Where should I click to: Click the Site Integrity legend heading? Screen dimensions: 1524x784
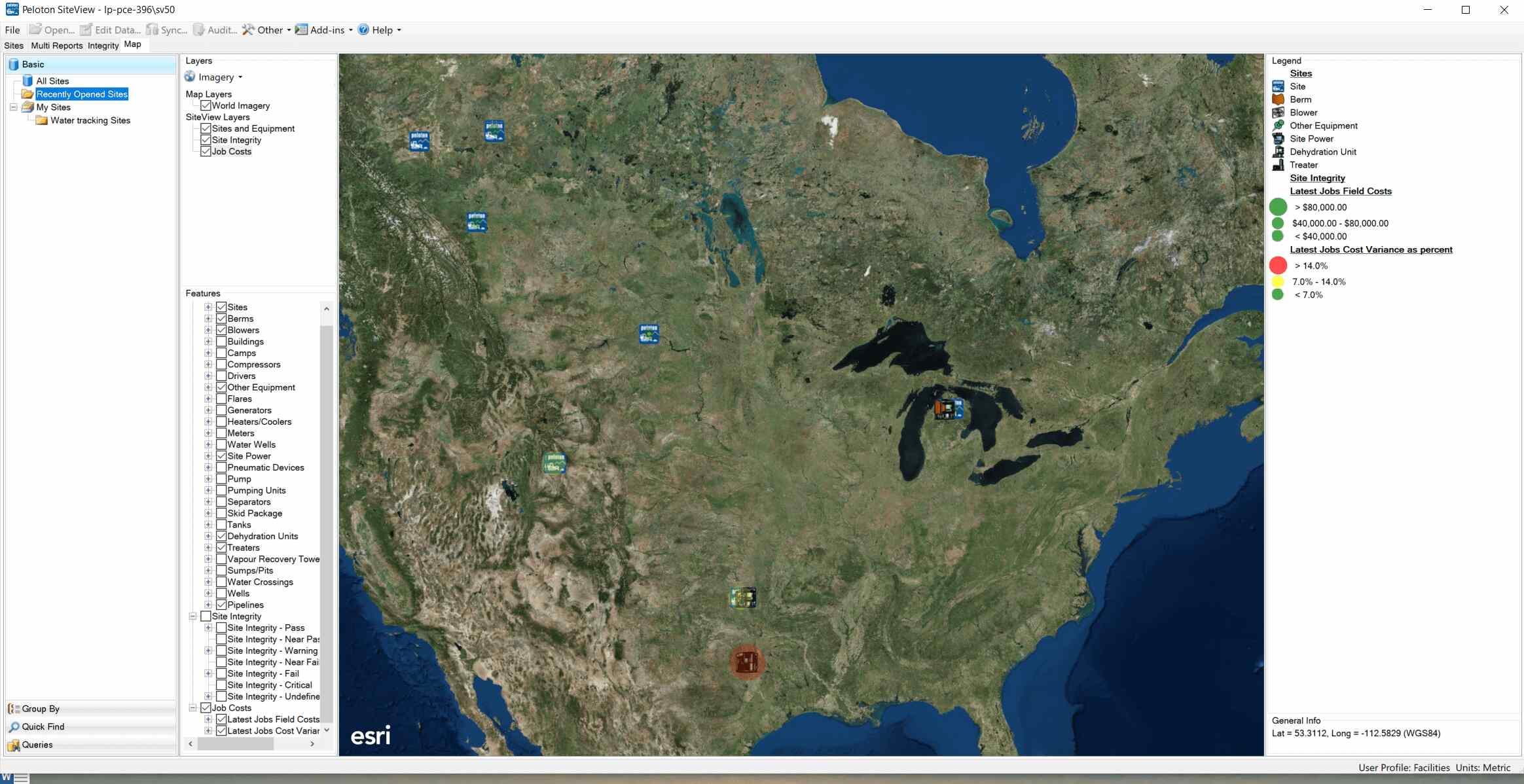[x=1317, y=178]
